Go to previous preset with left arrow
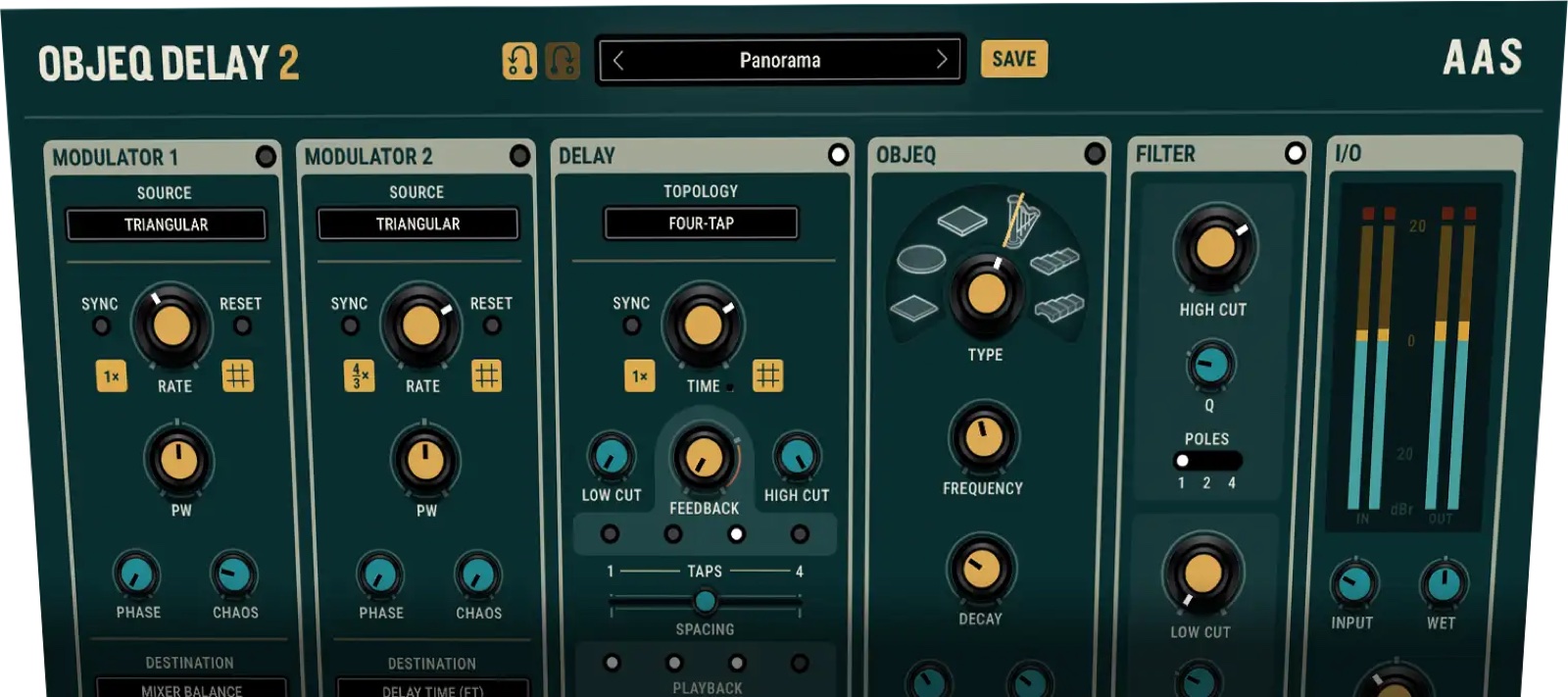This screenshot has height=697, width=1568. tap(618, 60)
